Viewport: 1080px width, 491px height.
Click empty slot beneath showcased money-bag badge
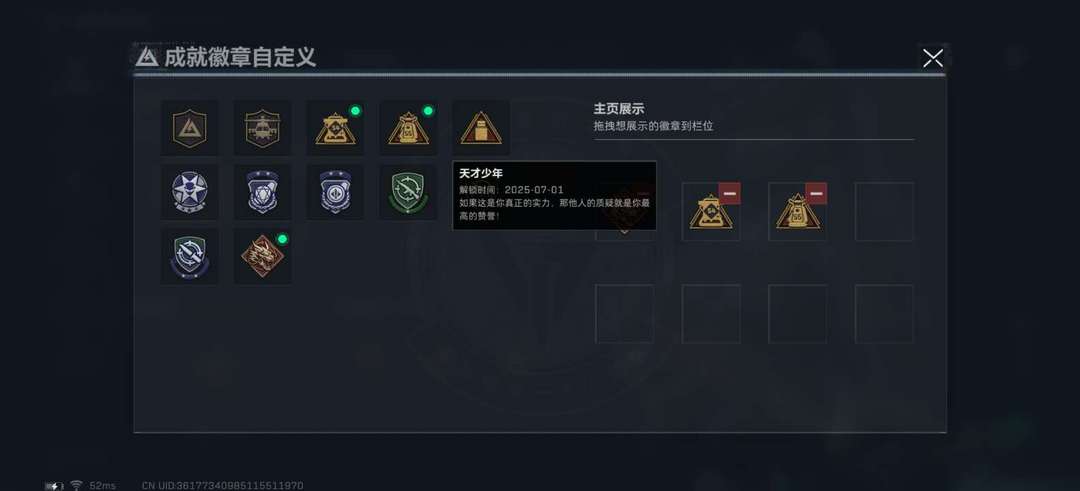tap(798, 313)
